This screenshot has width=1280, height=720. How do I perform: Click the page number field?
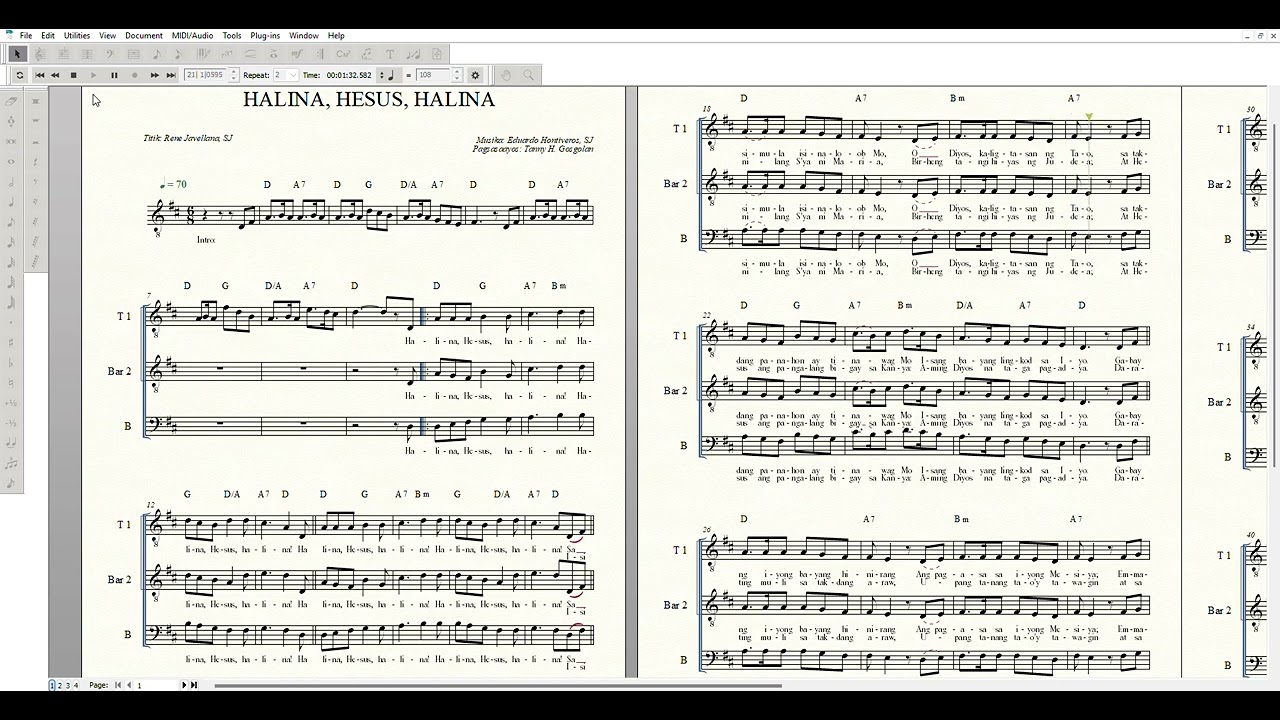[155, 685]
